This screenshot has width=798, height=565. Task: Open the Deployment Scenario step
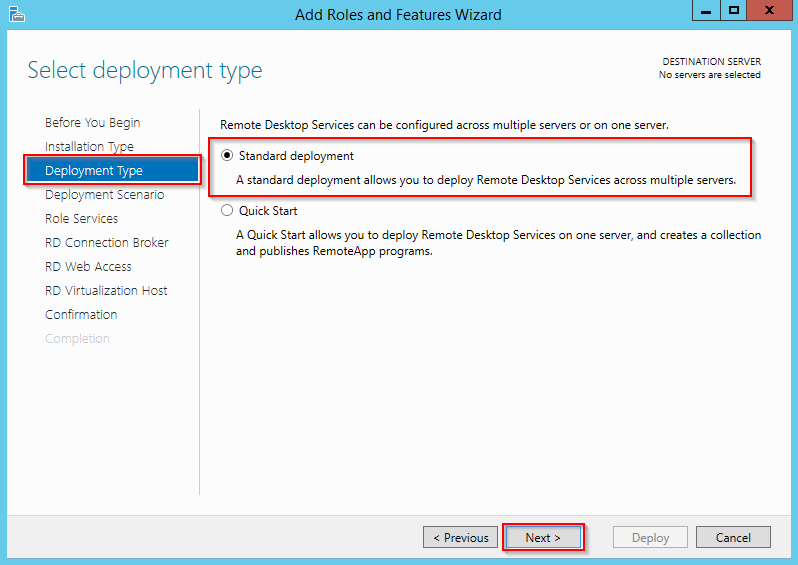point(104,195)
